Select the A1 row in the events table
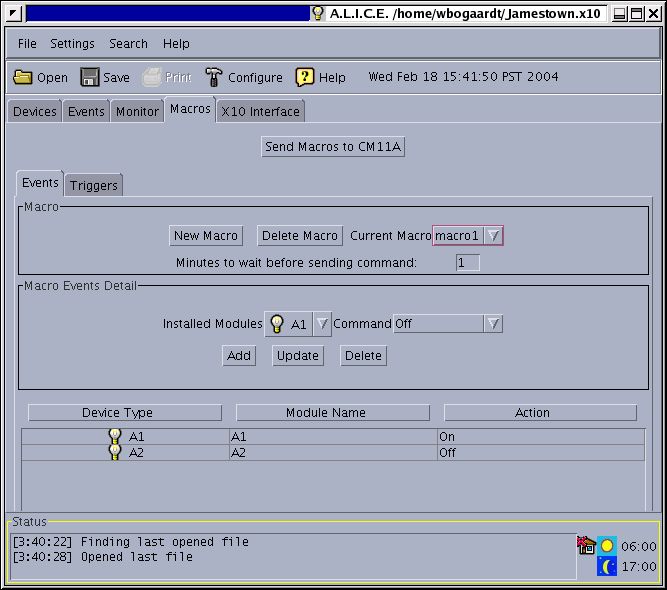Screen dimensions: 667x590 coord(330,437)
